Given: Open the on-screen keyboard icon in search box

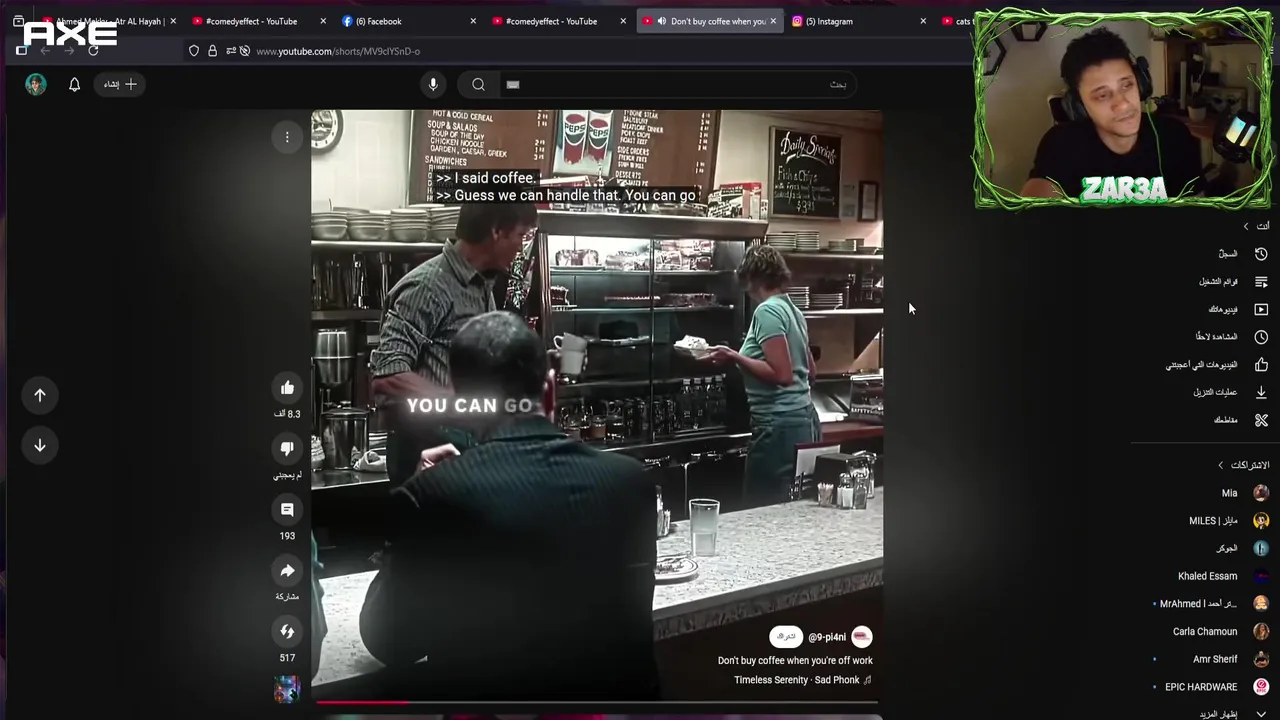Looking at the screenshot, I should coord(513,85).
